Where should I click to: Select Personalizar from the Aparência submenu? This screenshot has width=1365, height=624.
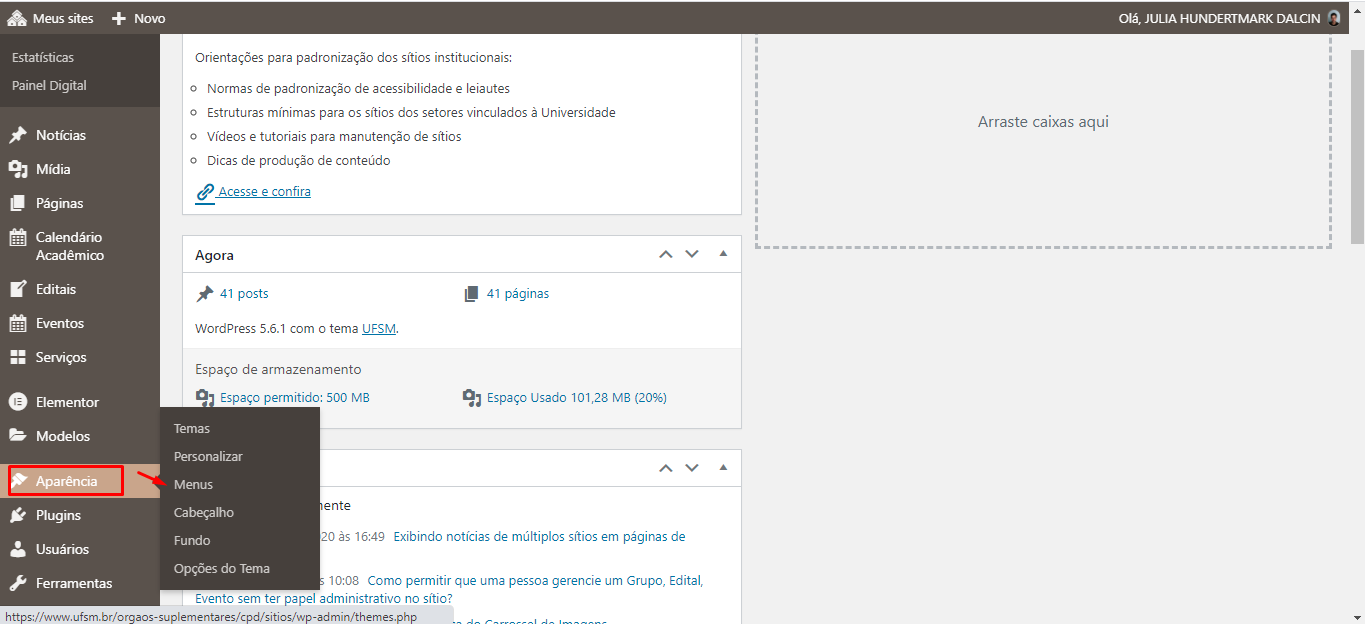(208, 456)
